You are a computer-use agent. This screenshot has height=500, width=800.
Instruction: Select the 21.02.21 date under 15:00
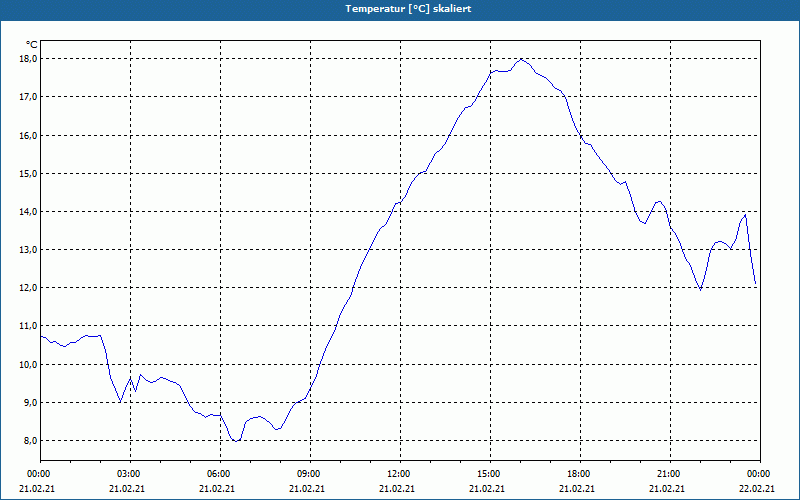(x=487, y=488)
